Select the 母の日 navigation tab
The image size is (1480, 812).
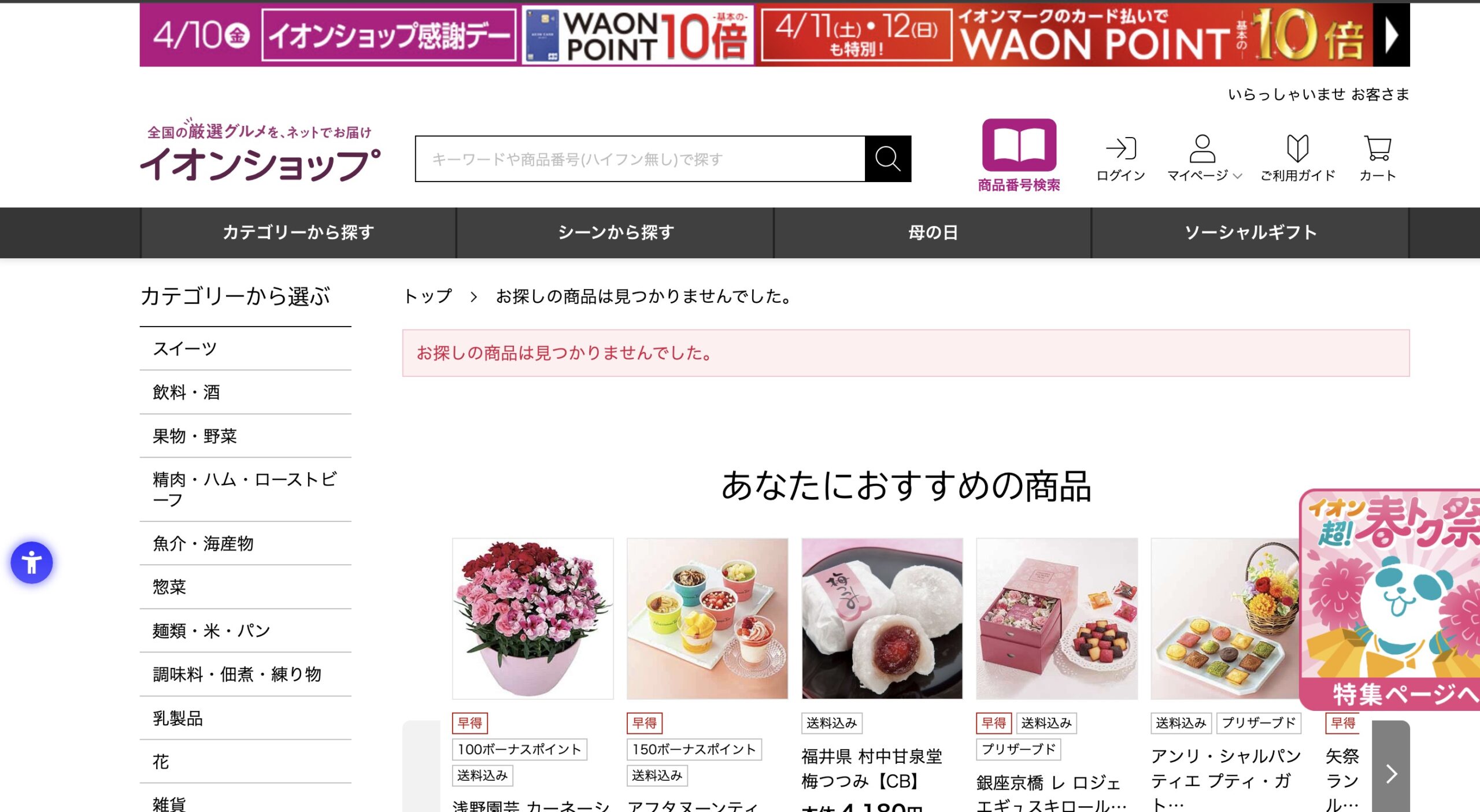click(932, 232)
